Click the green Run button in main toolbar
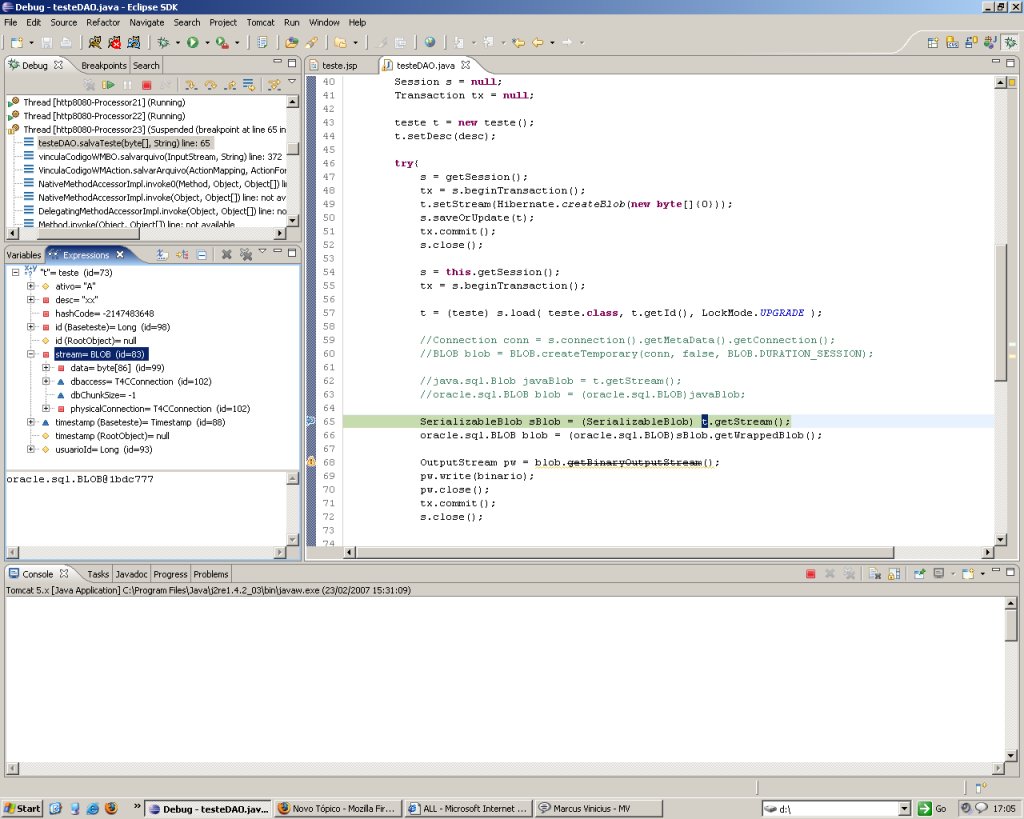 pos(193,42)
